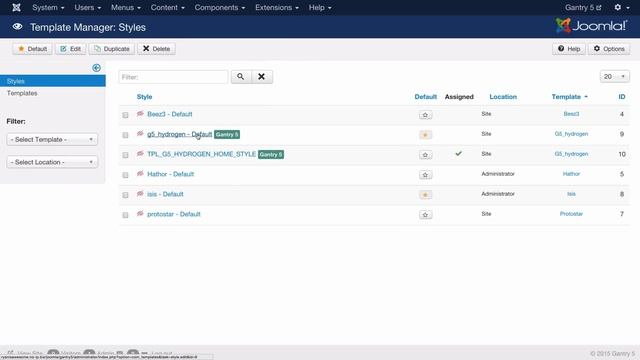The image size is (640, 360).
Task: Click the Default toolbar button
Action: point(32,49)
